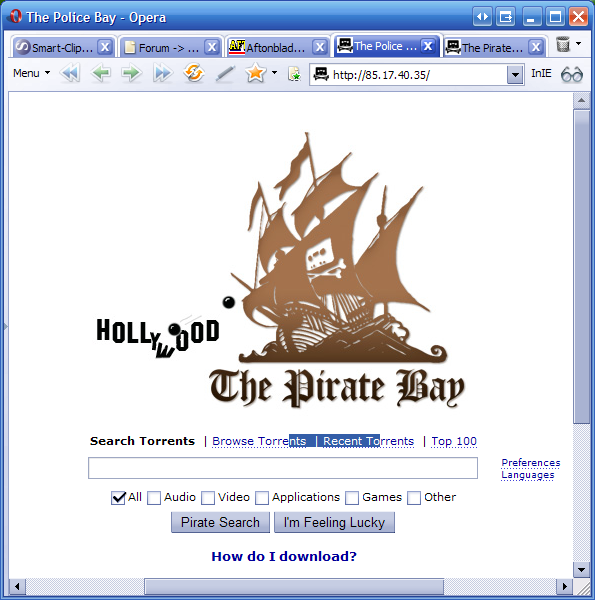
Task: Open bookmarks via the star icon
Action: (255, 73)
